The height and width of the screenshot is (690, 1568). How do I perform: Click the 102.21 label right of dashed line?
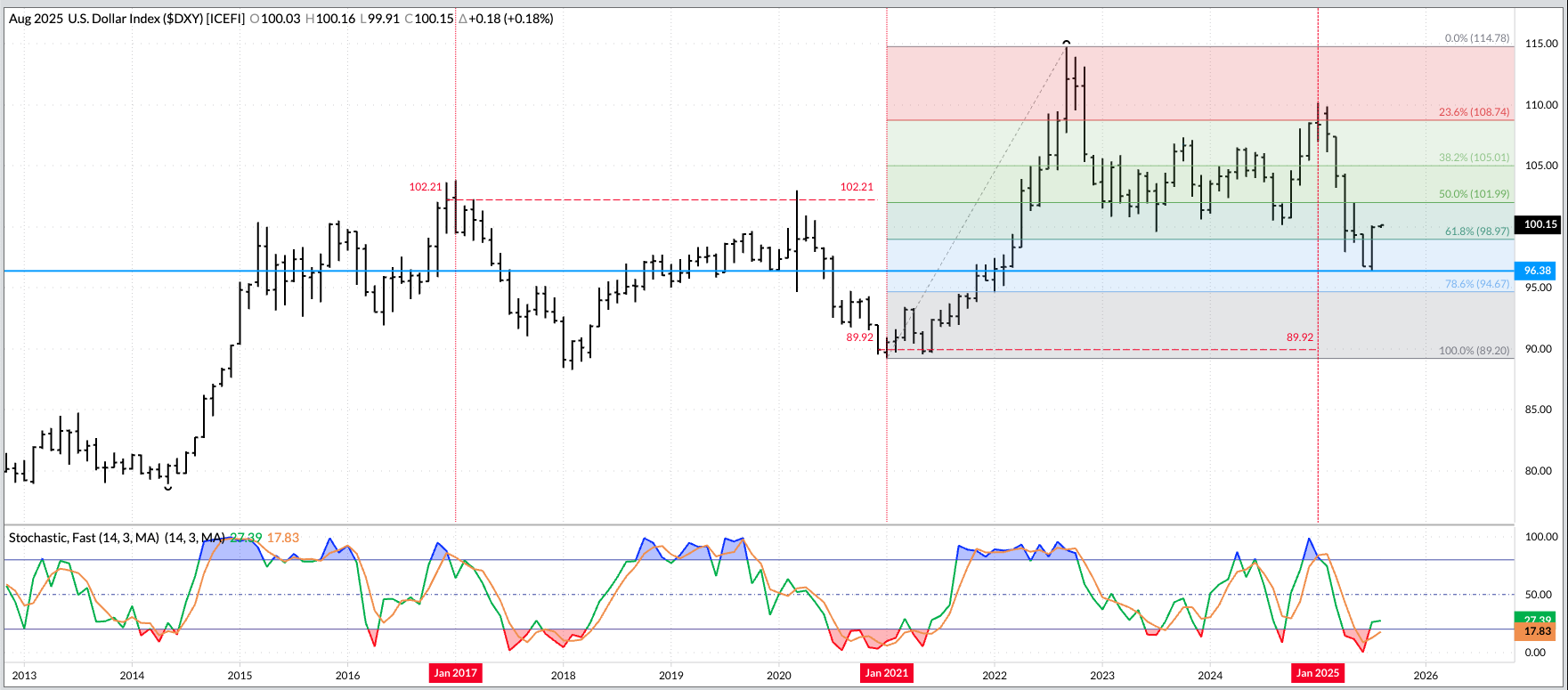(x=857, y=187)
